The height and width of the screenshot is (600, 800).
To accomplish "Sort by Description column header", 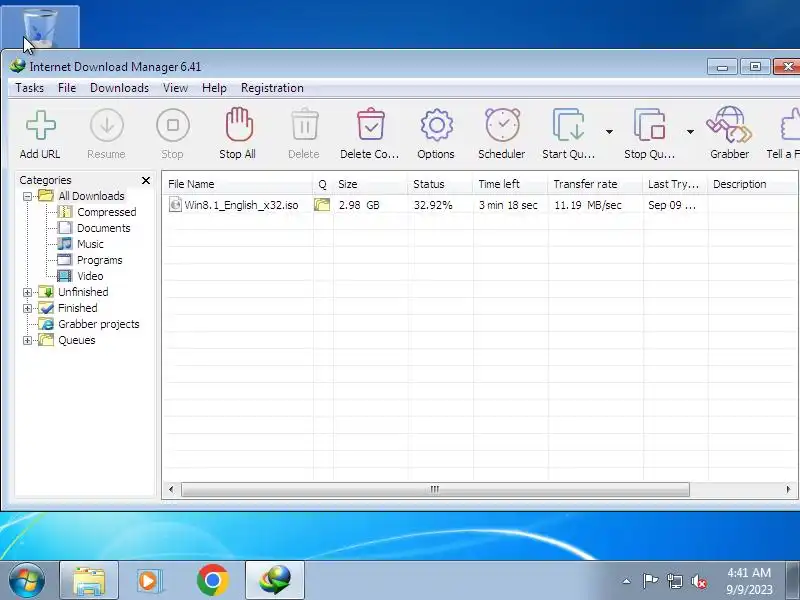I will [753, 184].
